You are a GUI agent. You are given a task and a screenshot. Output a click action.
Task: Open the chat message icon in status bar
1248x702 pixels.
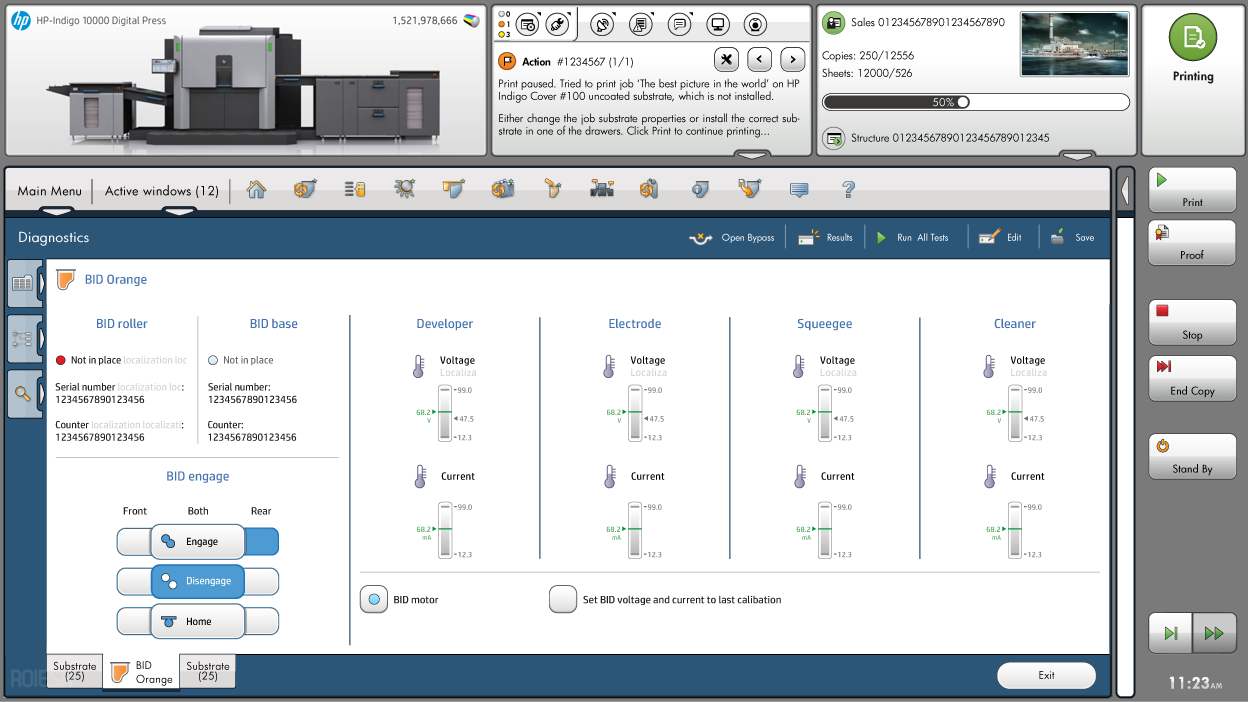[679, 25]
